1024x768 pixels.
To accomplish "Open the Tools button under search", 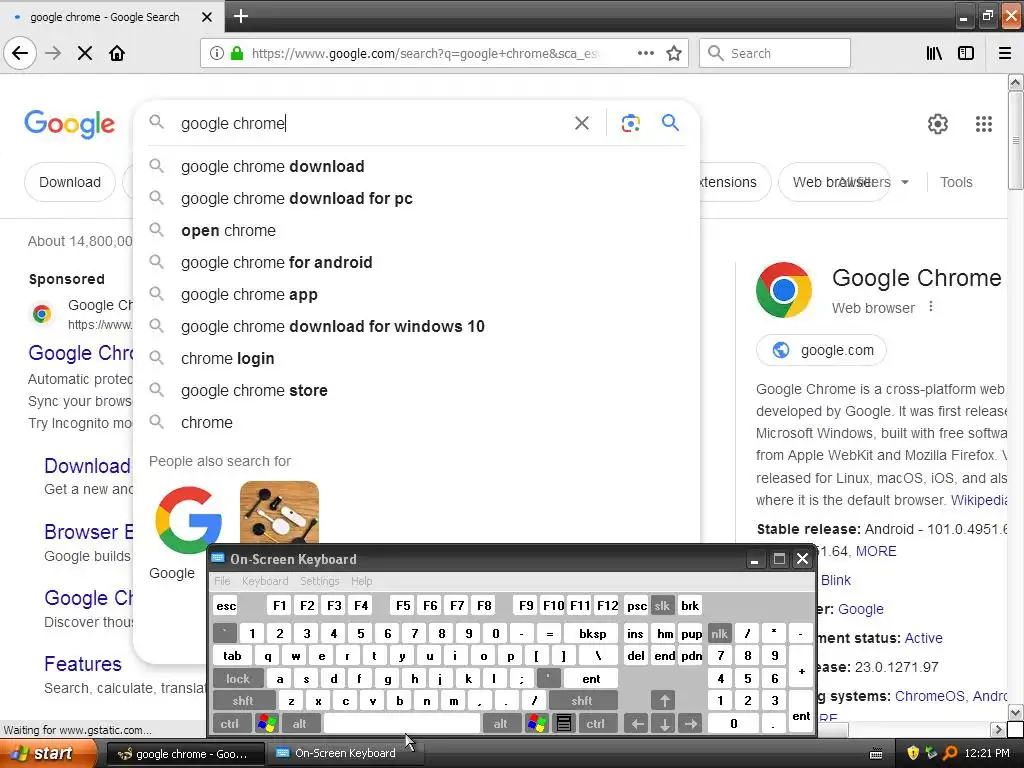I will point(956,182).
